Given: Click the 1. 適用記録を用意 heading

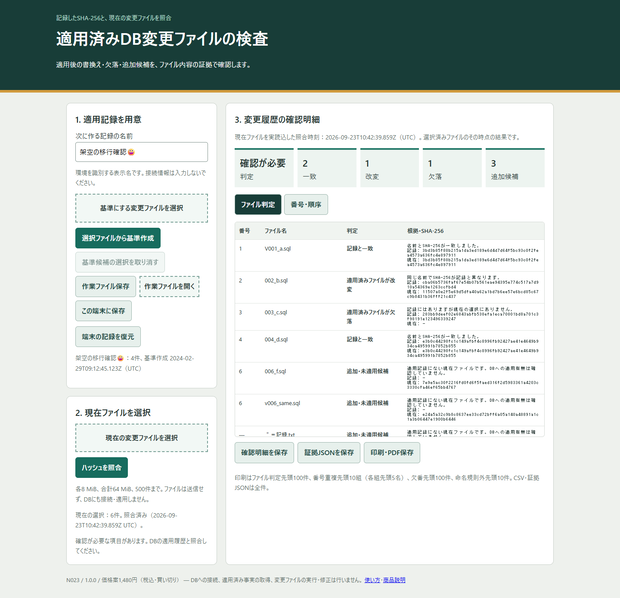Looking at the screenshot, I should pyautogui.click(x=108, y=119).
